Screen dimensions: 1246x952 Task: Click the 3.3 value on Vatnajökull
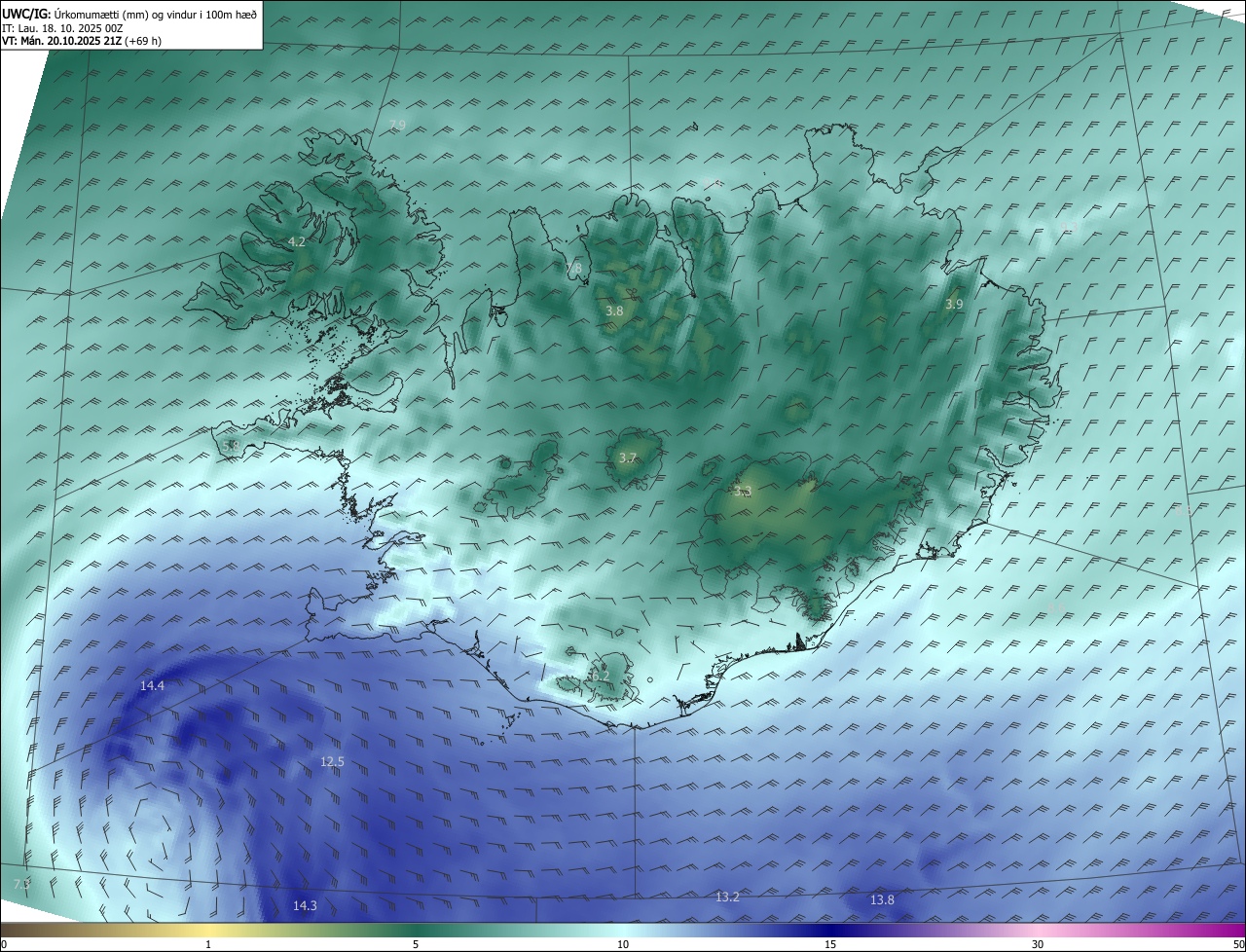744,492
